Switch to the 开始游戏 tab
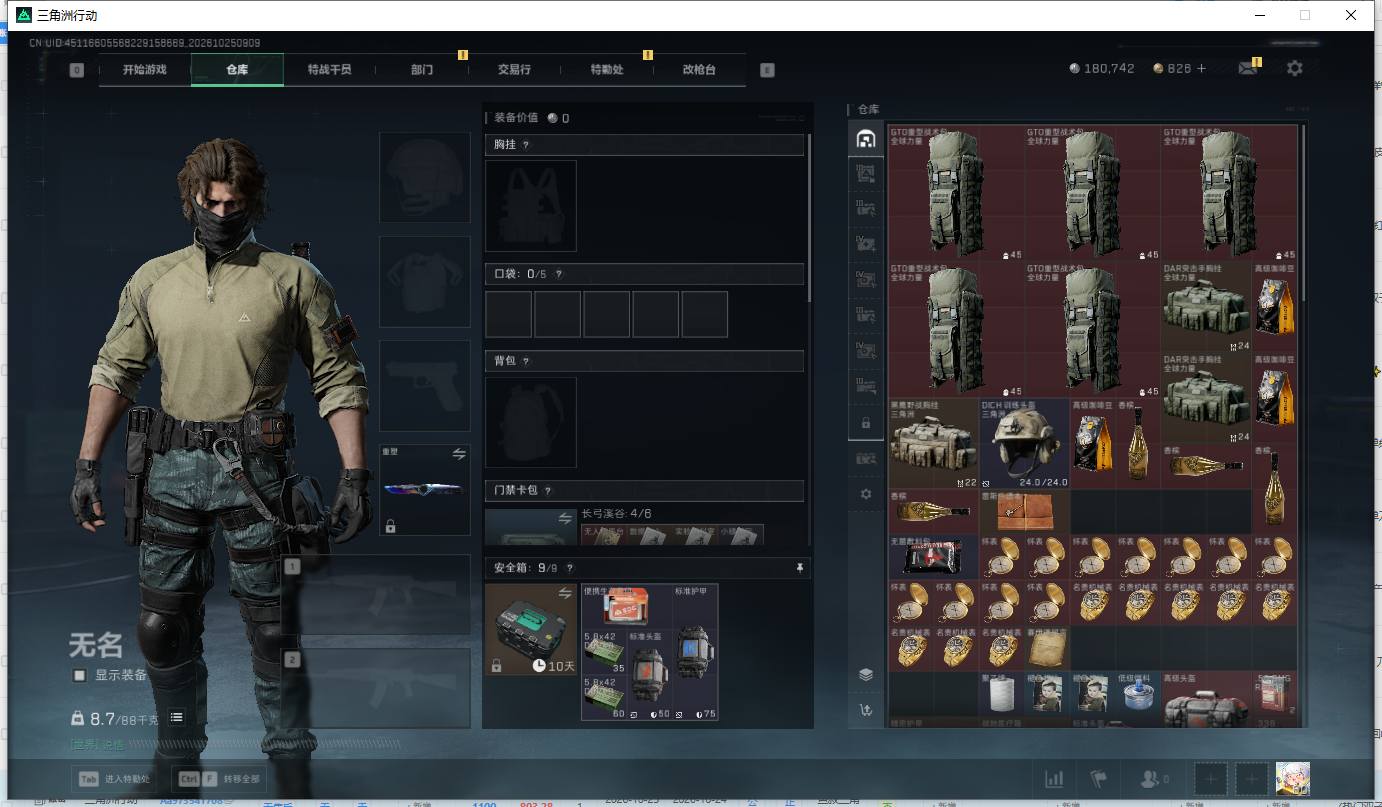Image resolution: width=1382 pixels, height=807 pixels. (145, 70)
